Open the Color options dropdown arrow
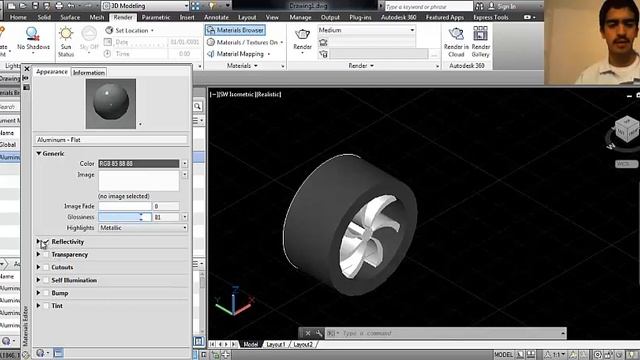640x360 pixels. [x=184, y=164]
